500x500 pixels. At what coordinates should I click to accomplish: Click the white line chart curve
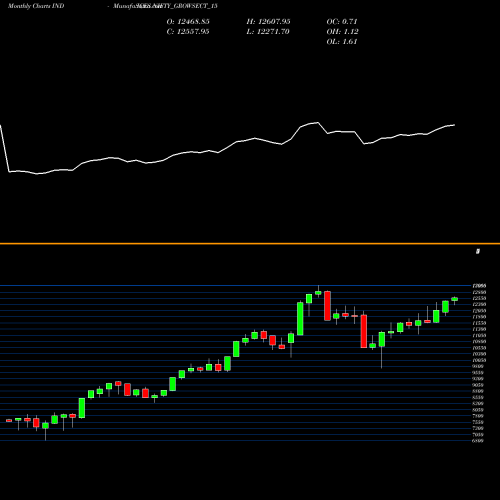(227, 149)
